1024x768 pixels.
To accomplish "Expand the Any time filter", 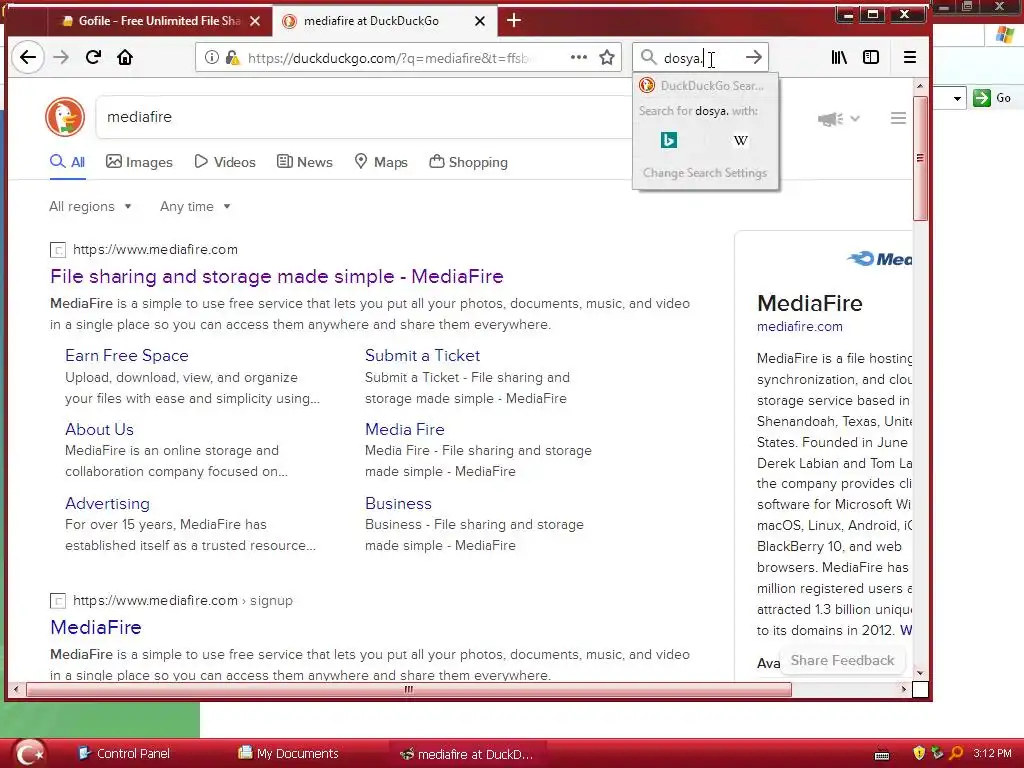I will pos(195,206).
